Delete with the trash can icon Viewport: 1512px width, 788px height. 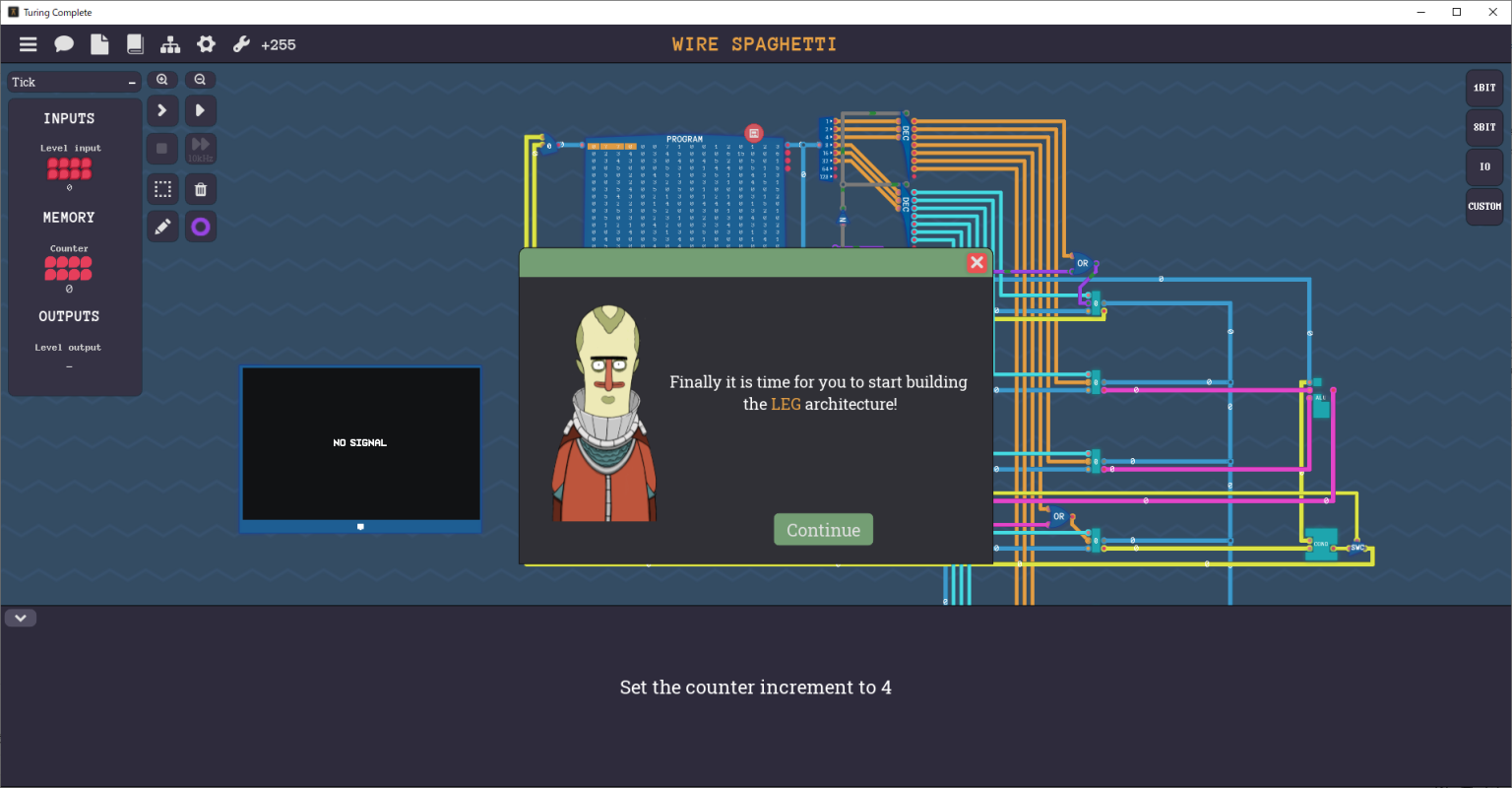click(200, 189)
